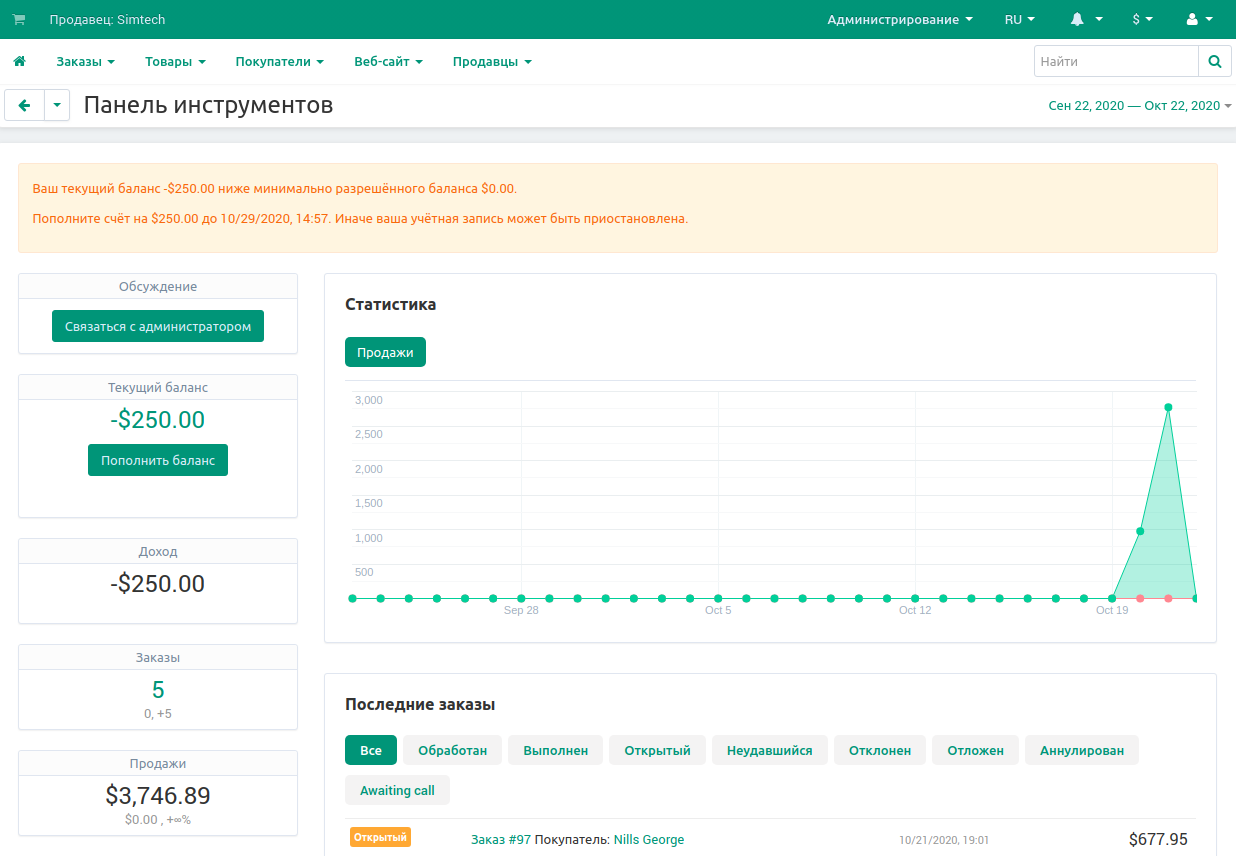Select the Продажи statistics tab

click(x=385, y=352)
